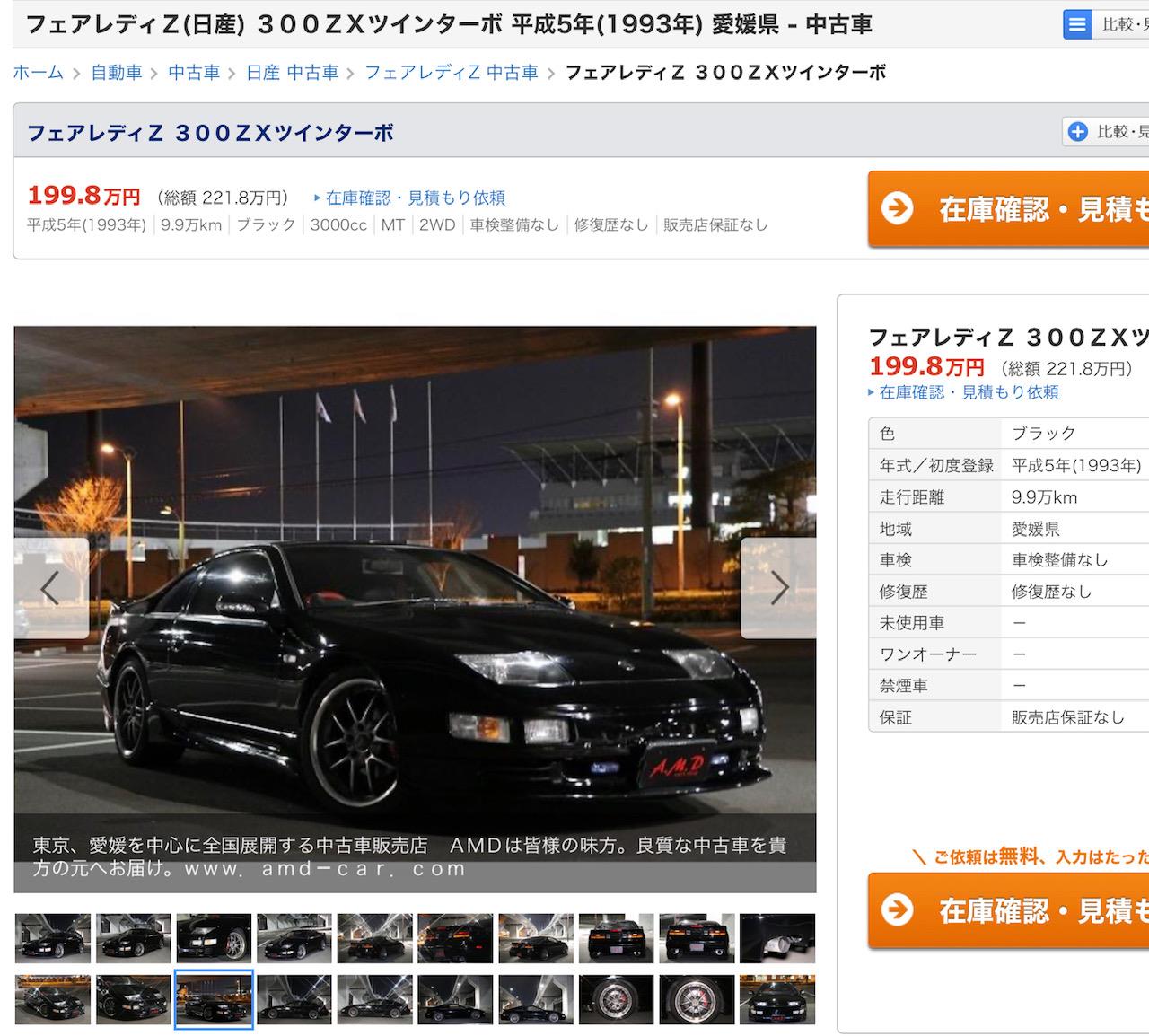Go to ホーム breadcrumb
The width and height of the screenshot is (1149, 1036).
[x=39, y=73]
